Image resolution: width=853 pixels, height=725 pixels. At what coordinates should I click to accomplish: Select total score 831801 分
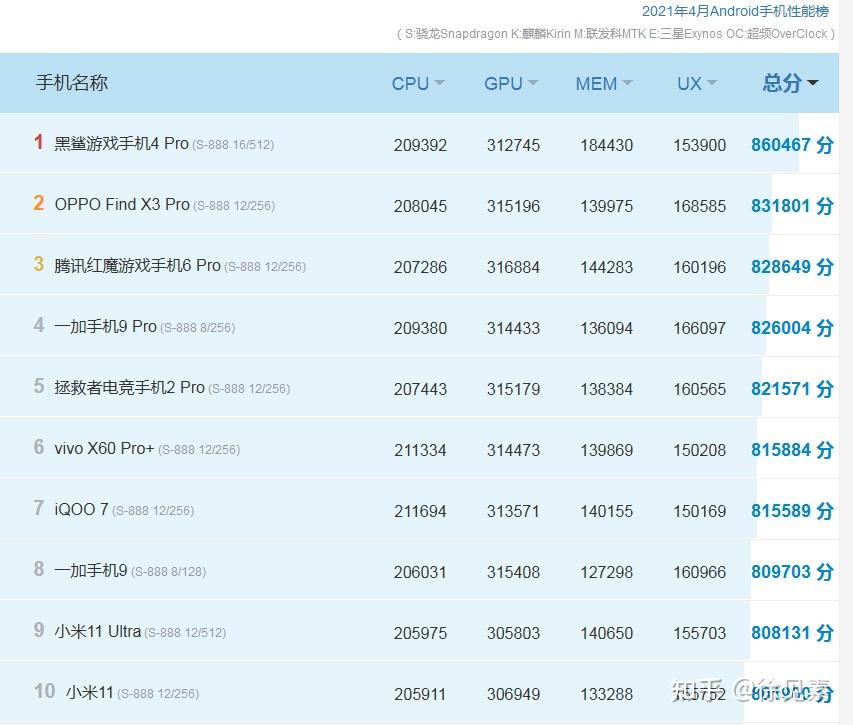tap(792, 206)
